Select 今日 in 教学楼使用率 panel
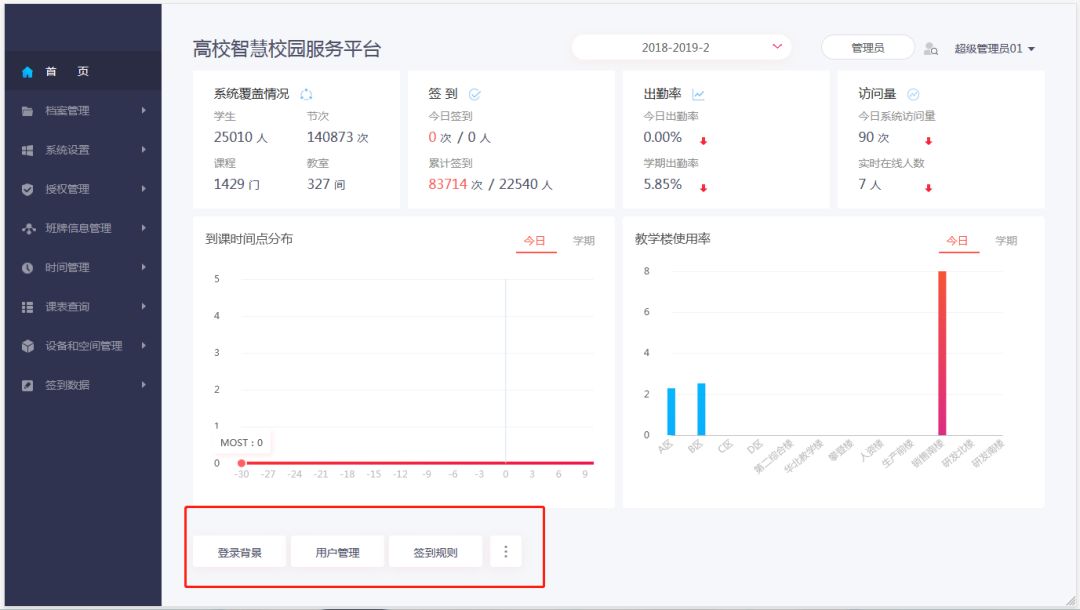This screenshot has height=610, width=1080. (x=957, y=241)
